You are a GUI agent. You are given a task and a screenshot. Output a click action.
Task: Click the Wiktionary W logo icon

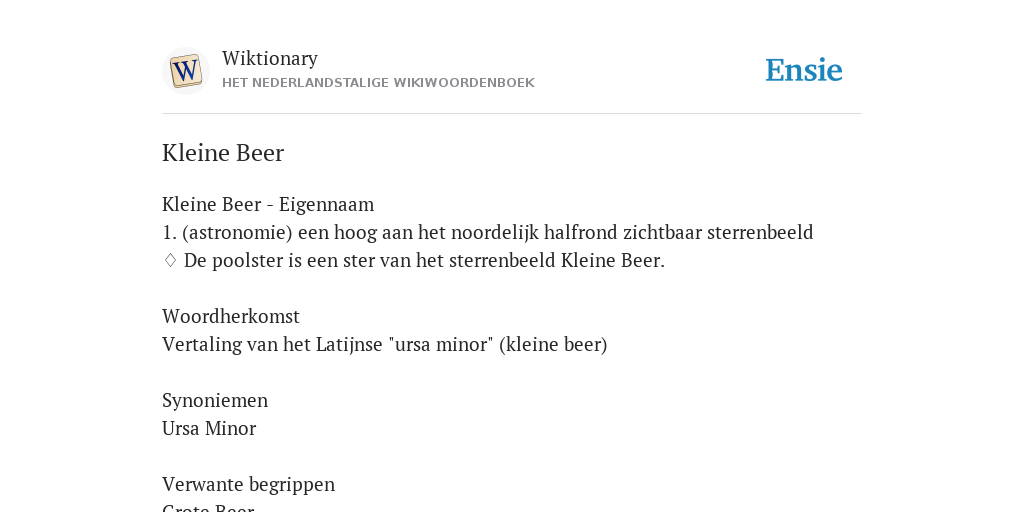tap(185, 71)
